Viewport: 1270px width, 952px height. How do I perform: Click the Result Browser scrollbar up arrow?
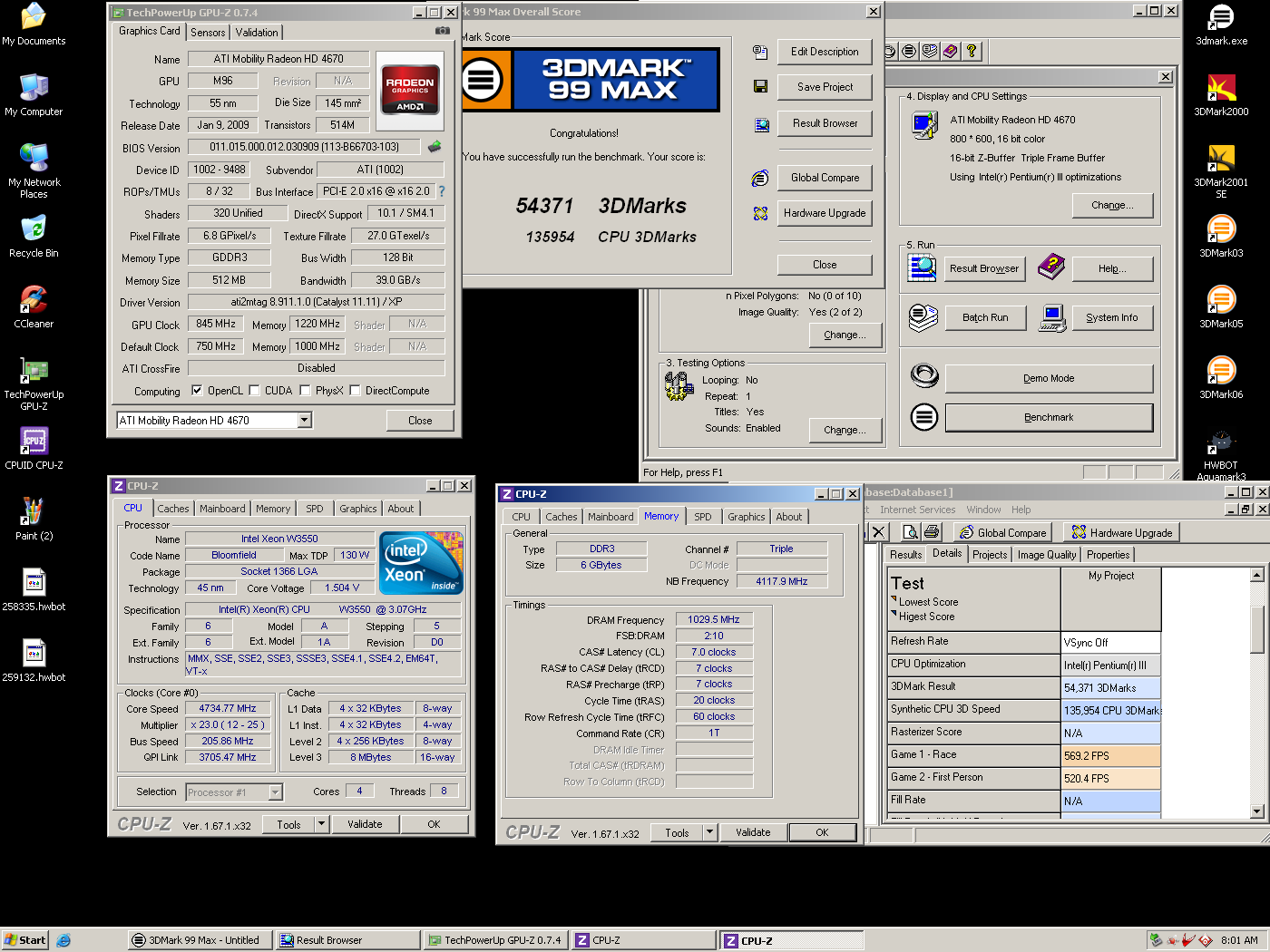coord(1257,575)
